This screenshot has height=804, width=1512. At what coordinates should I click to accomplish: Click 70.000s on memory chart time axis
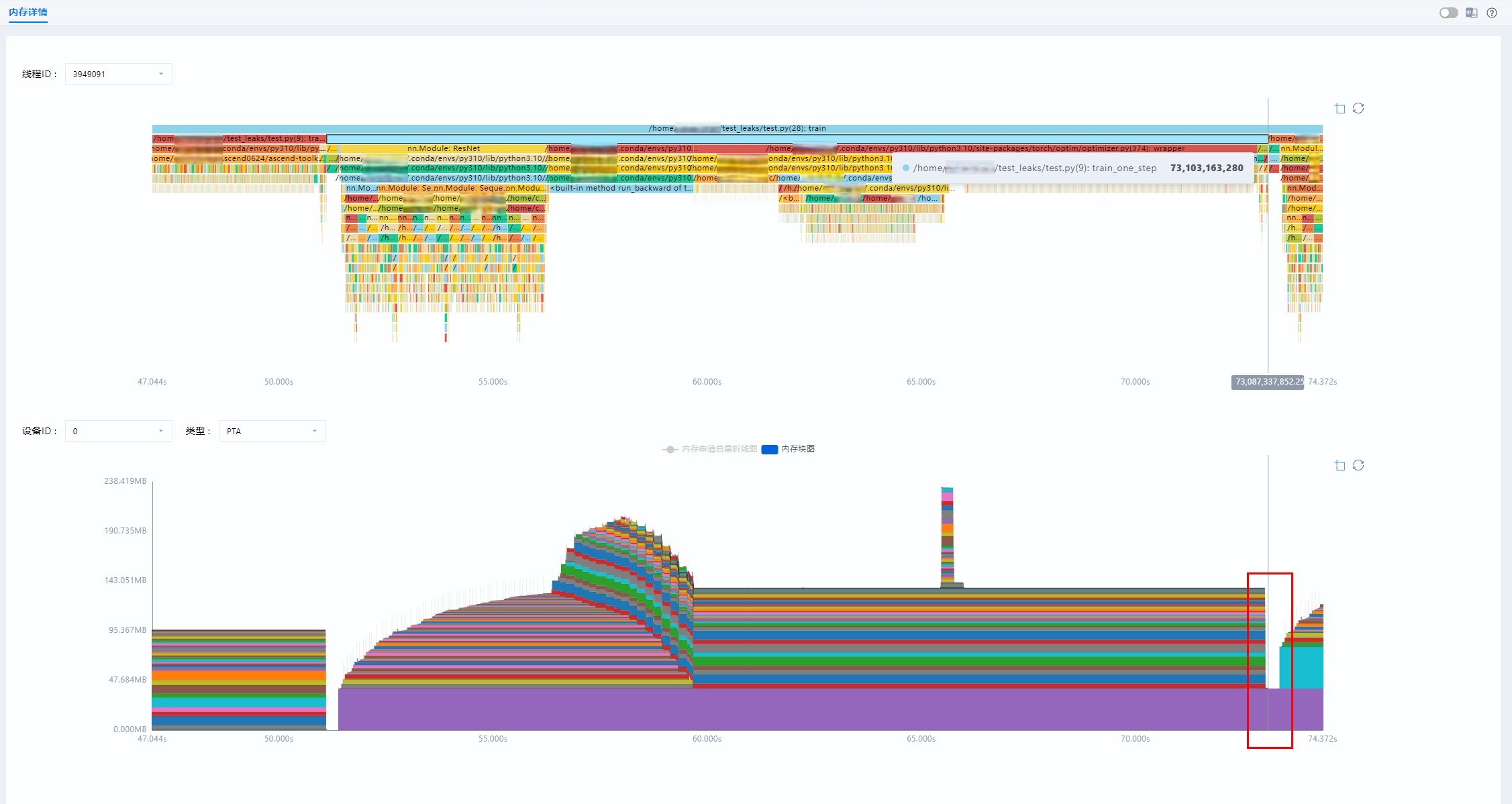[x=1135, y=739]
